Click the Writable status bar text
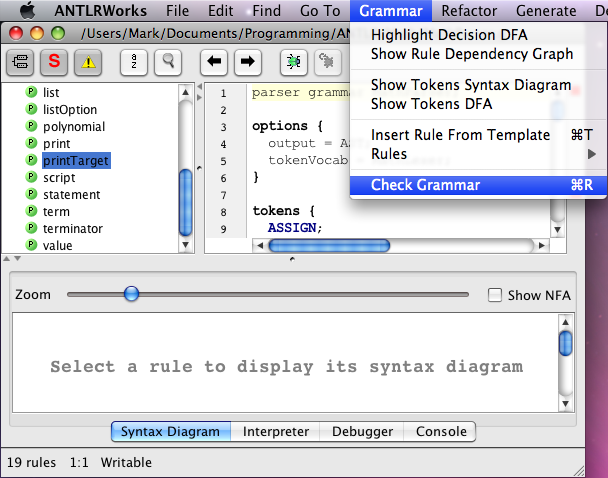Screen dimensions: 608x478 click(x=126, y=462)
